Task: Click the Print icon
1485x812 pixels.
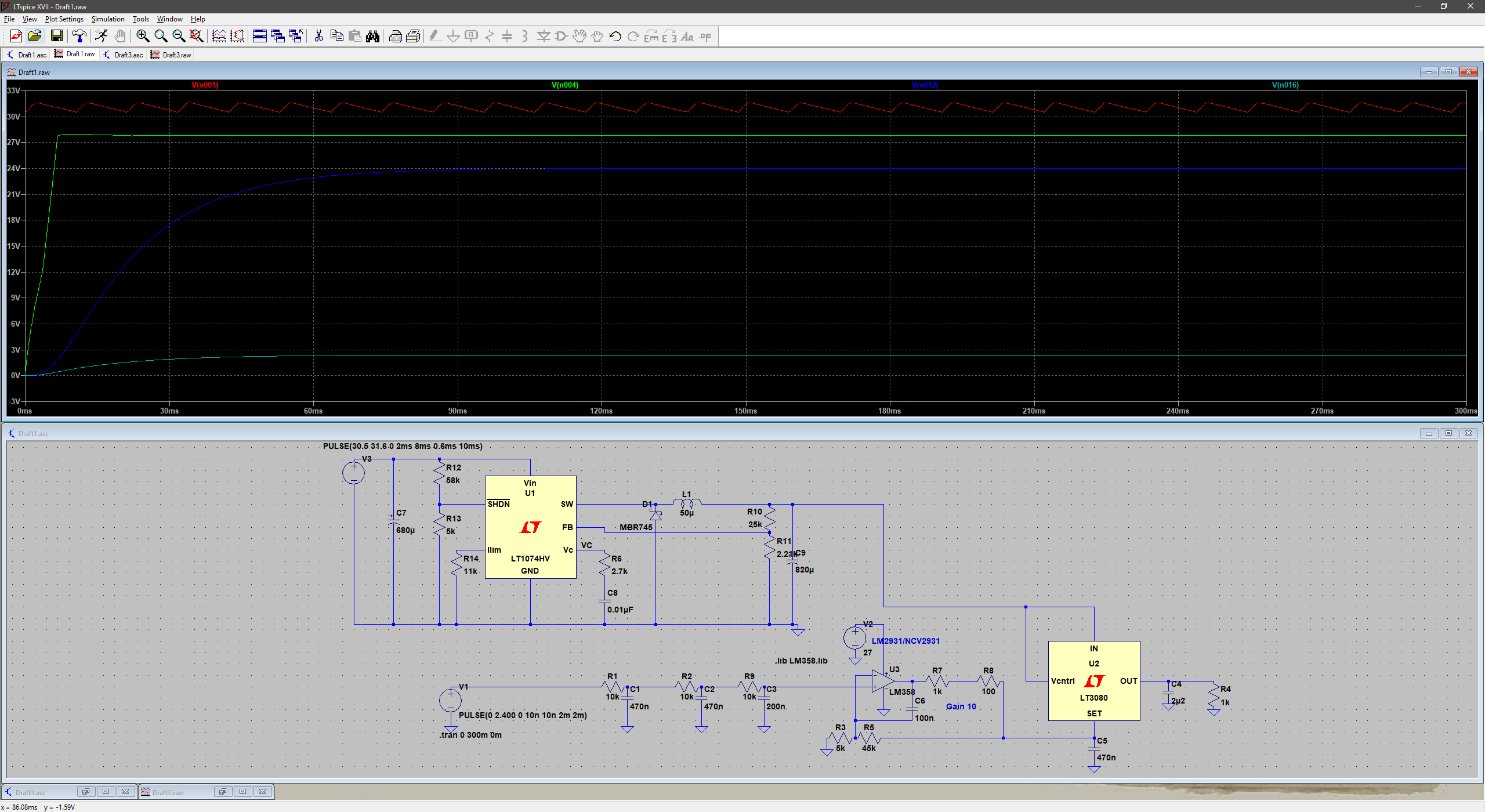Action: [x=395, y=36]
